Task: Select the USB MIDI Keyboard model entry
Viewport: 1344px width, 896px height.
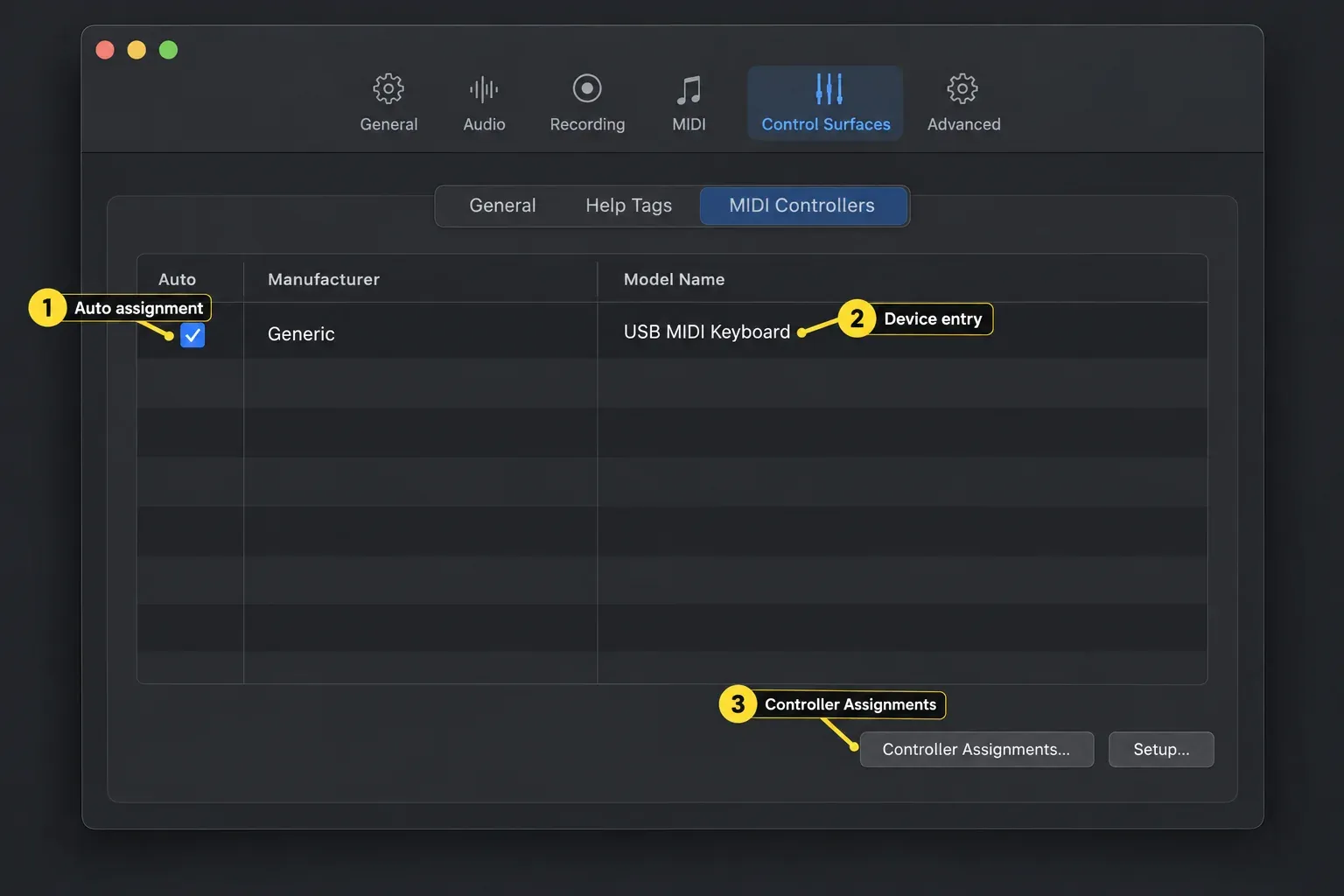Action: [707, 332]
